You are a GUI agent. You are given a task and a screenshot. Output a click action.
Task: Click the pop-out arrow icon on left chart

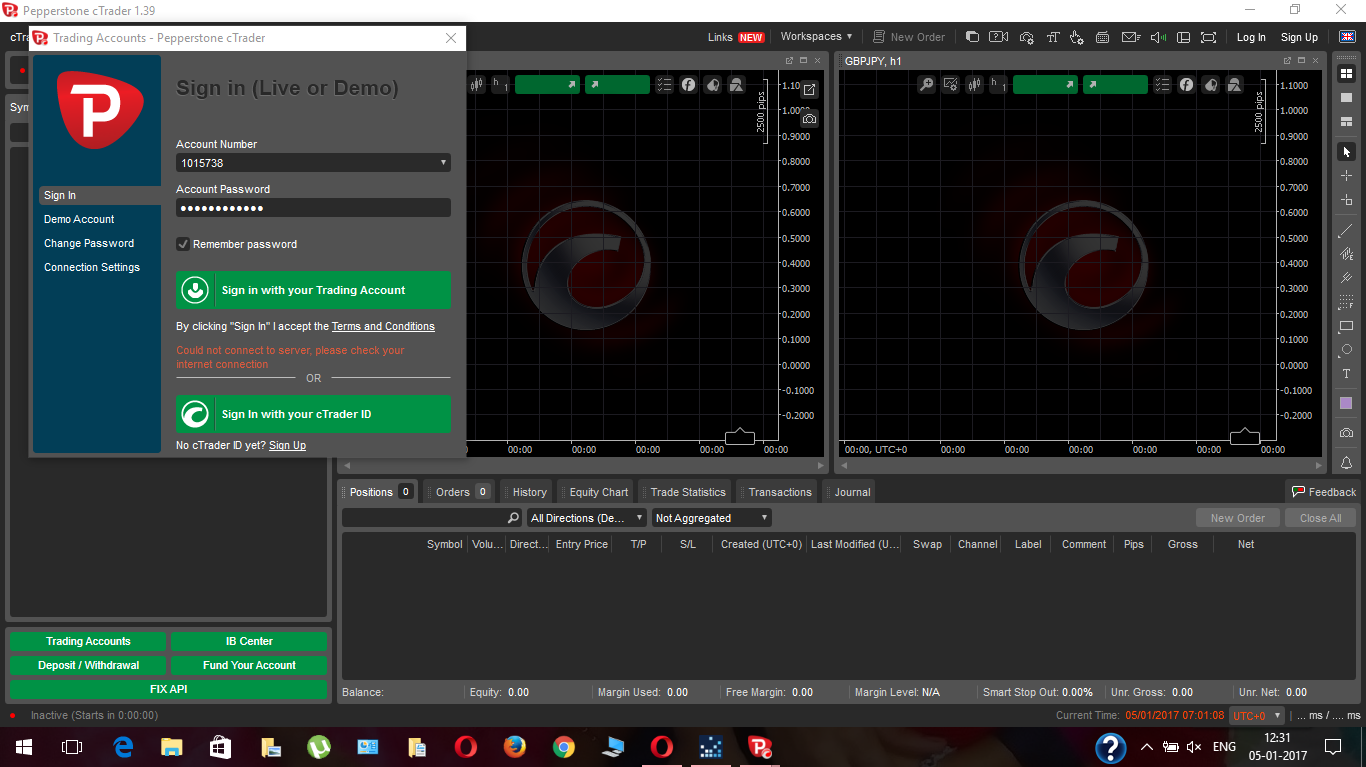point(809,90)
